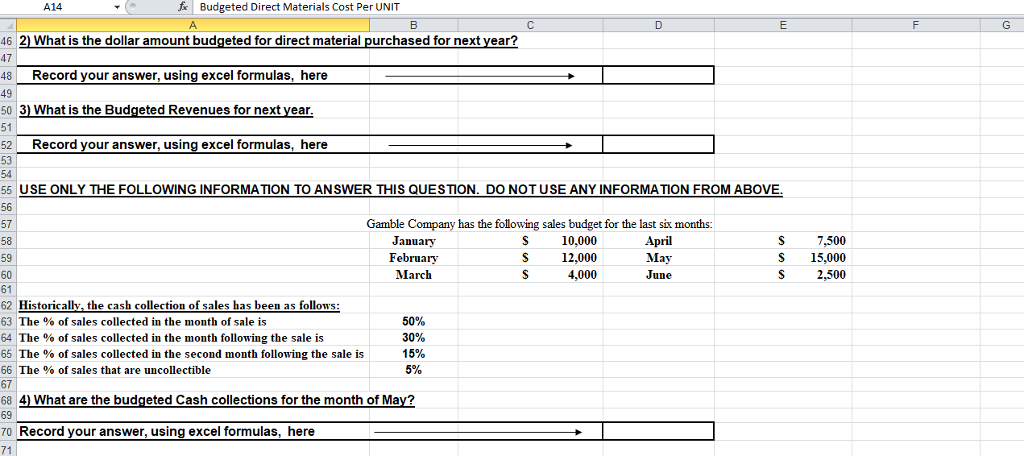The image size is (1024, 456).
Task: Click the Gamble Company sales budget text
Action: [x=539, y=224]
